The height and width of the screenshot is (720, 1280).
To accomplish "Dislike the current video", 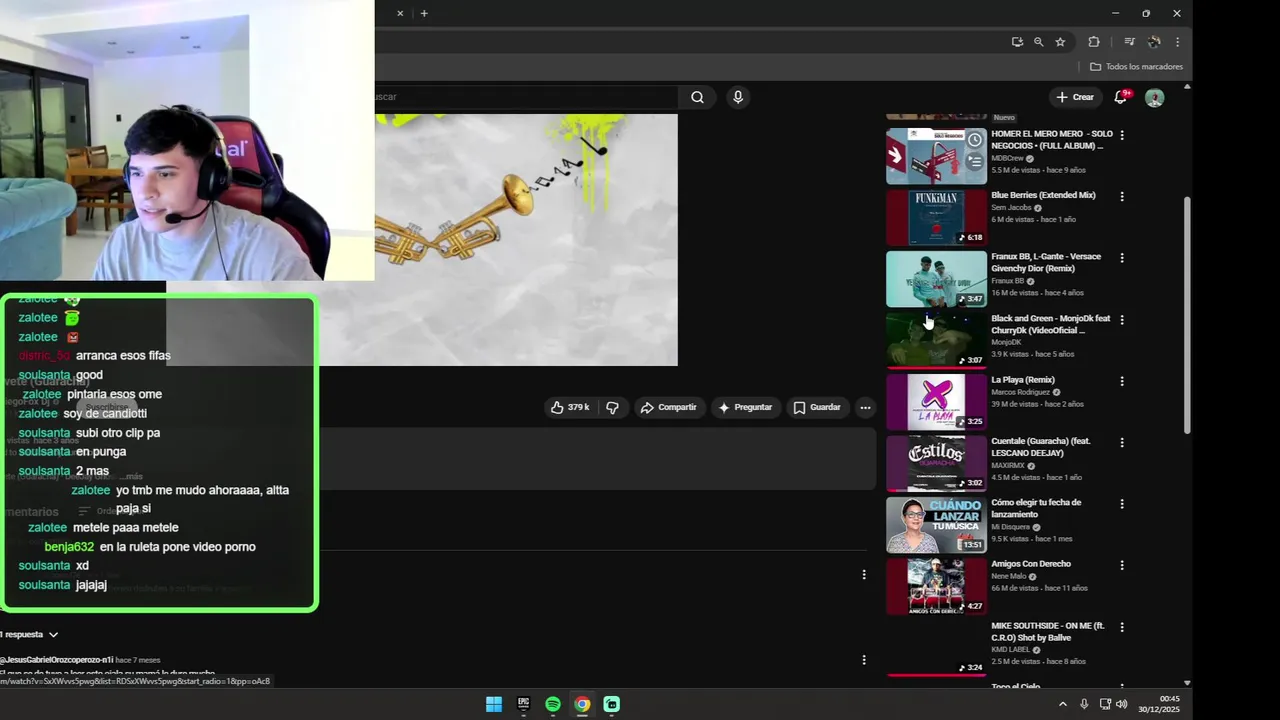I will point(612,407).
